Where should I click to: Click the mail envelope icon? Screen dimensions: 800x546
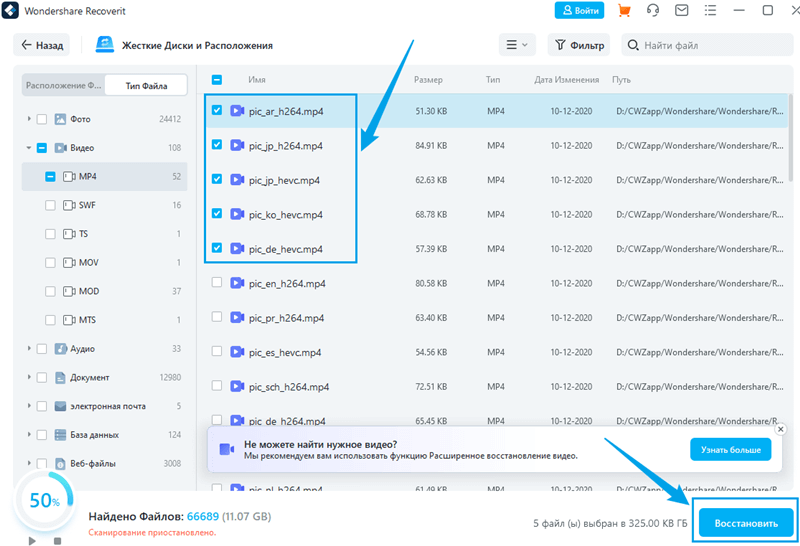pyautogui.click(x=682, y=10)
